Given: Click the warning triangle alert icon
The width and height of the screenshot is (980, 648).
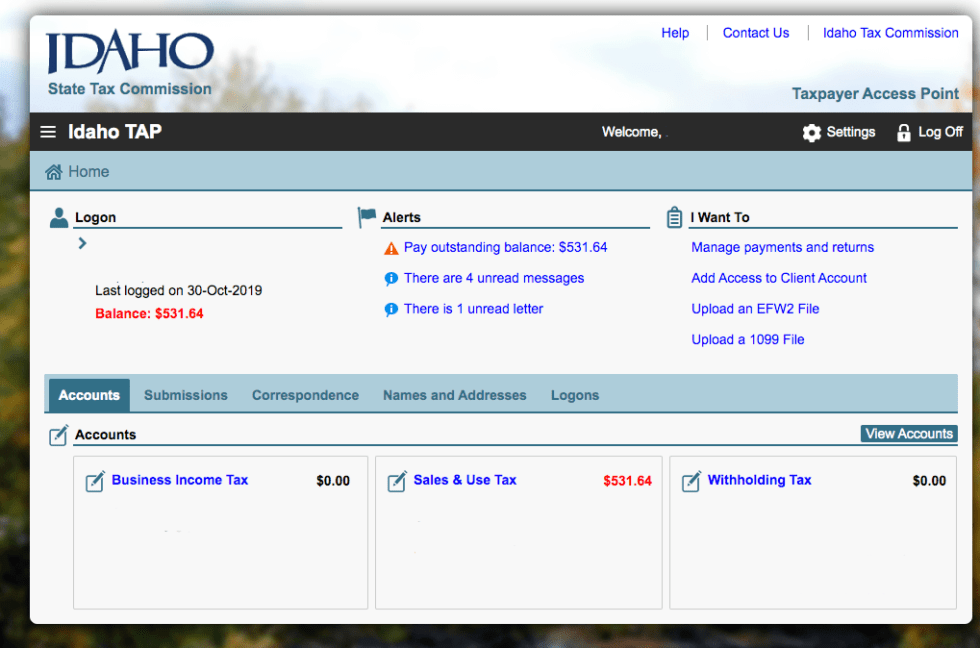Looking at the screenshot, I should click(391, 248).
